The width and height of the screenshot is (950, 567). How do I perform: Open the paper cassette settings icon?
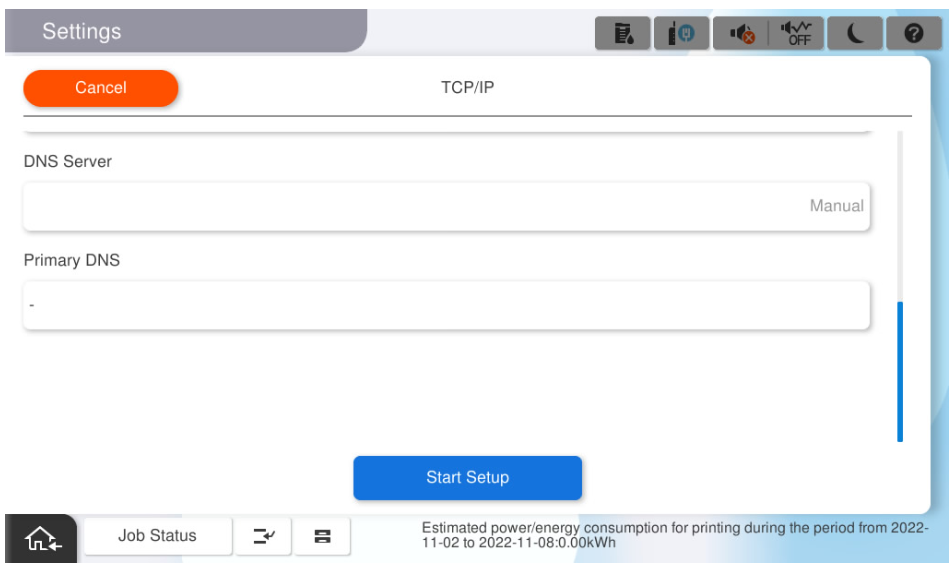(322, 536)
